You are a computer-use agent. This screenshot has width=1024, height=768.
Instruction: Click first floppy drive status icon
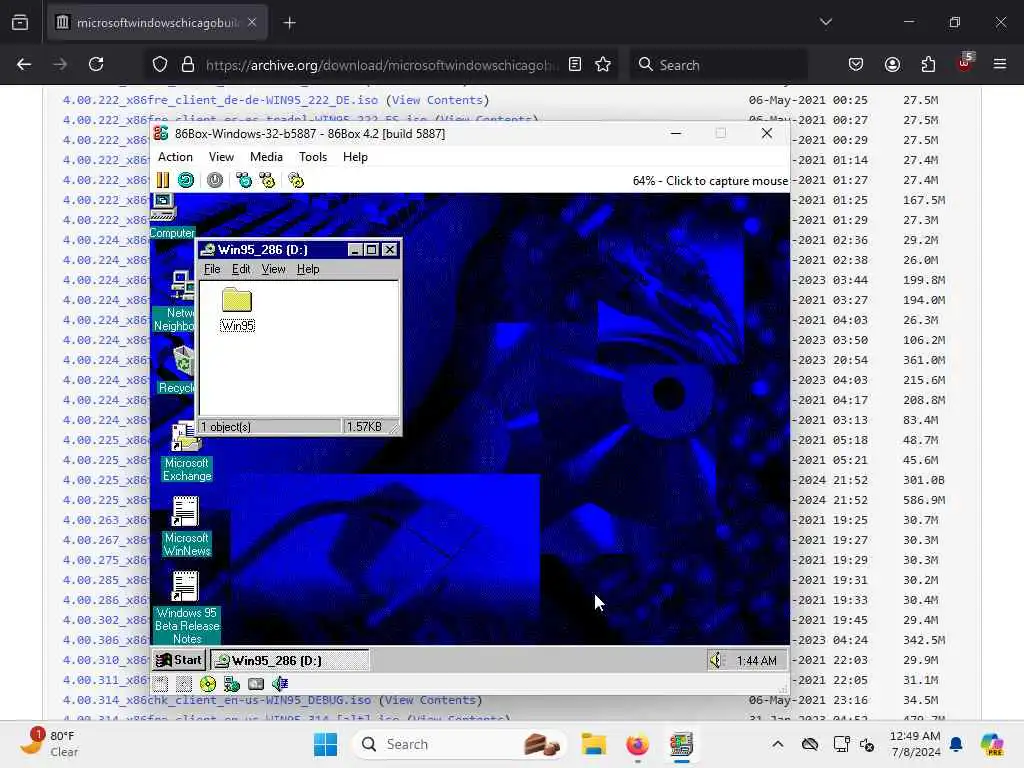[161, 684]
